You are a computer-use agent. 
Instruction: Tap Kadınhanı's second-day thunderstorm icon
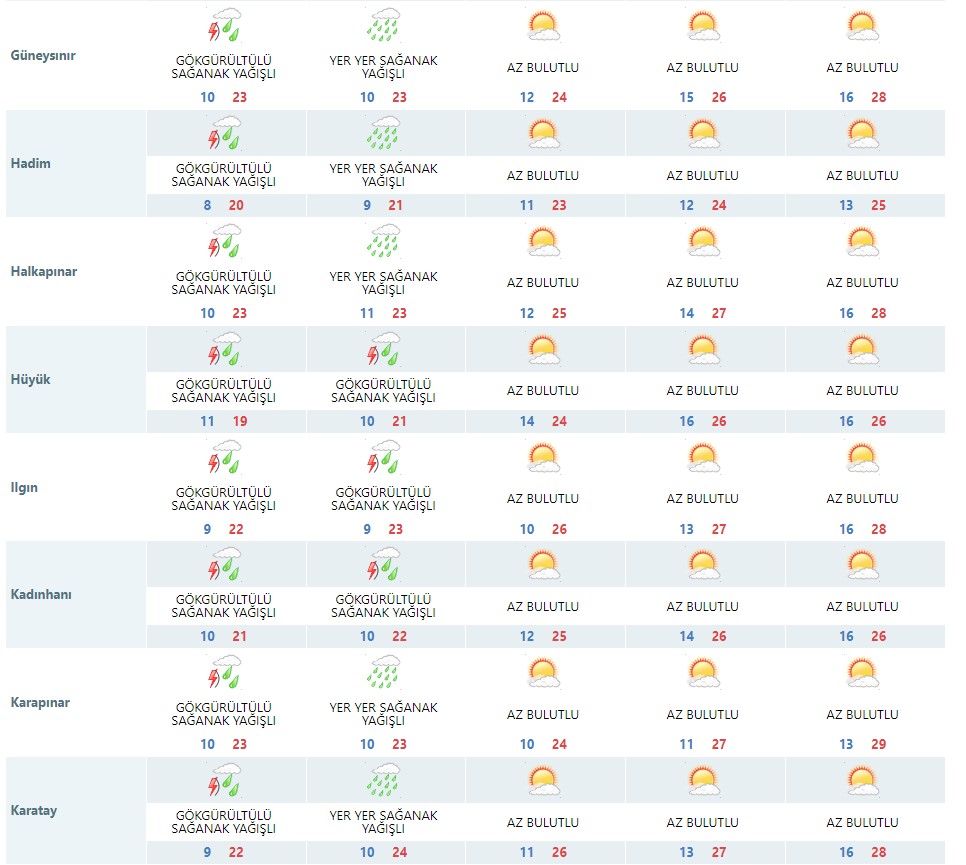point(383,564)
